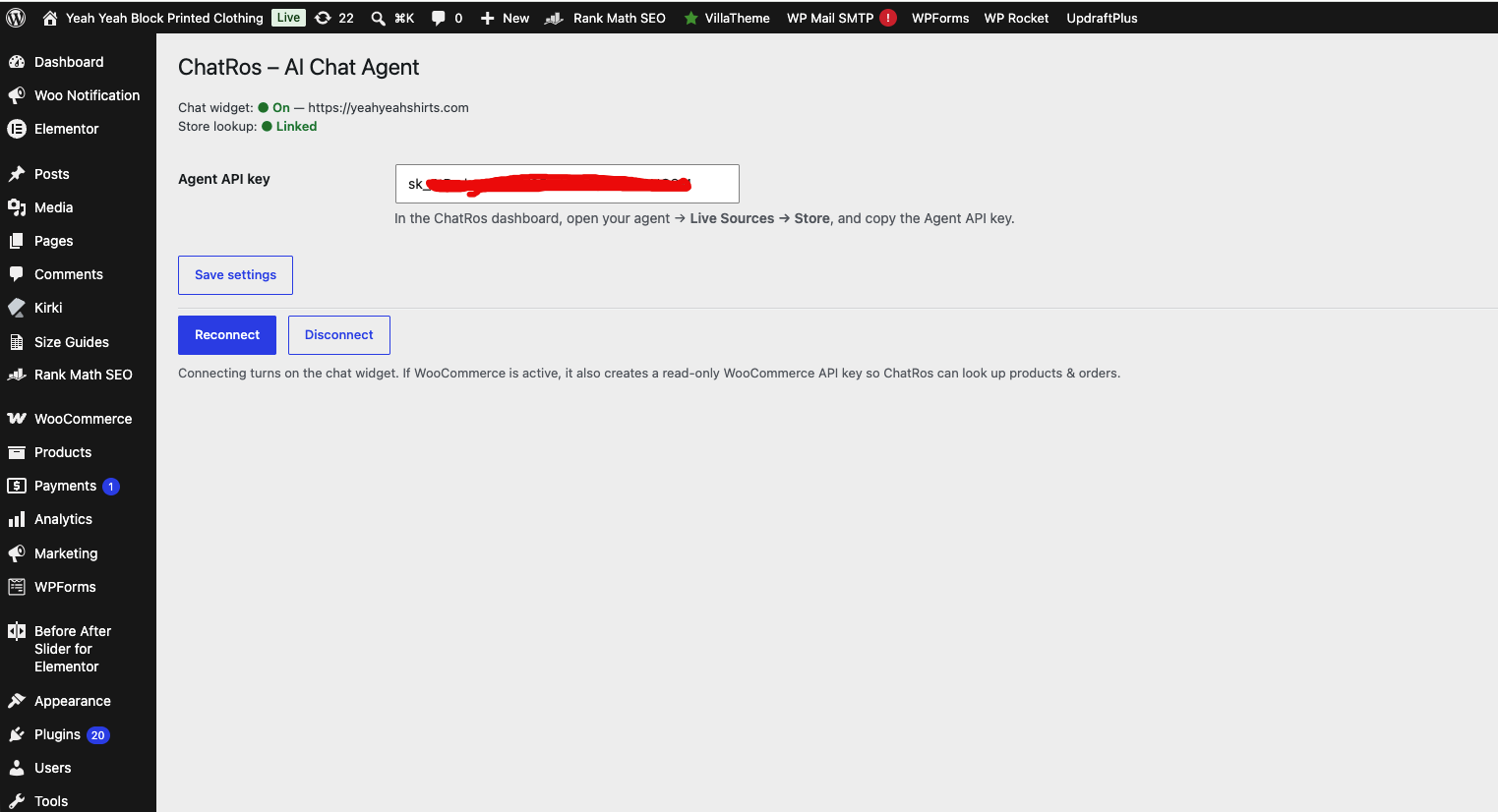Click the https://yeahyeahshirts.com text
This screenshot has width=1498, height=812.
pyautogui.click(x=389, y=108)
